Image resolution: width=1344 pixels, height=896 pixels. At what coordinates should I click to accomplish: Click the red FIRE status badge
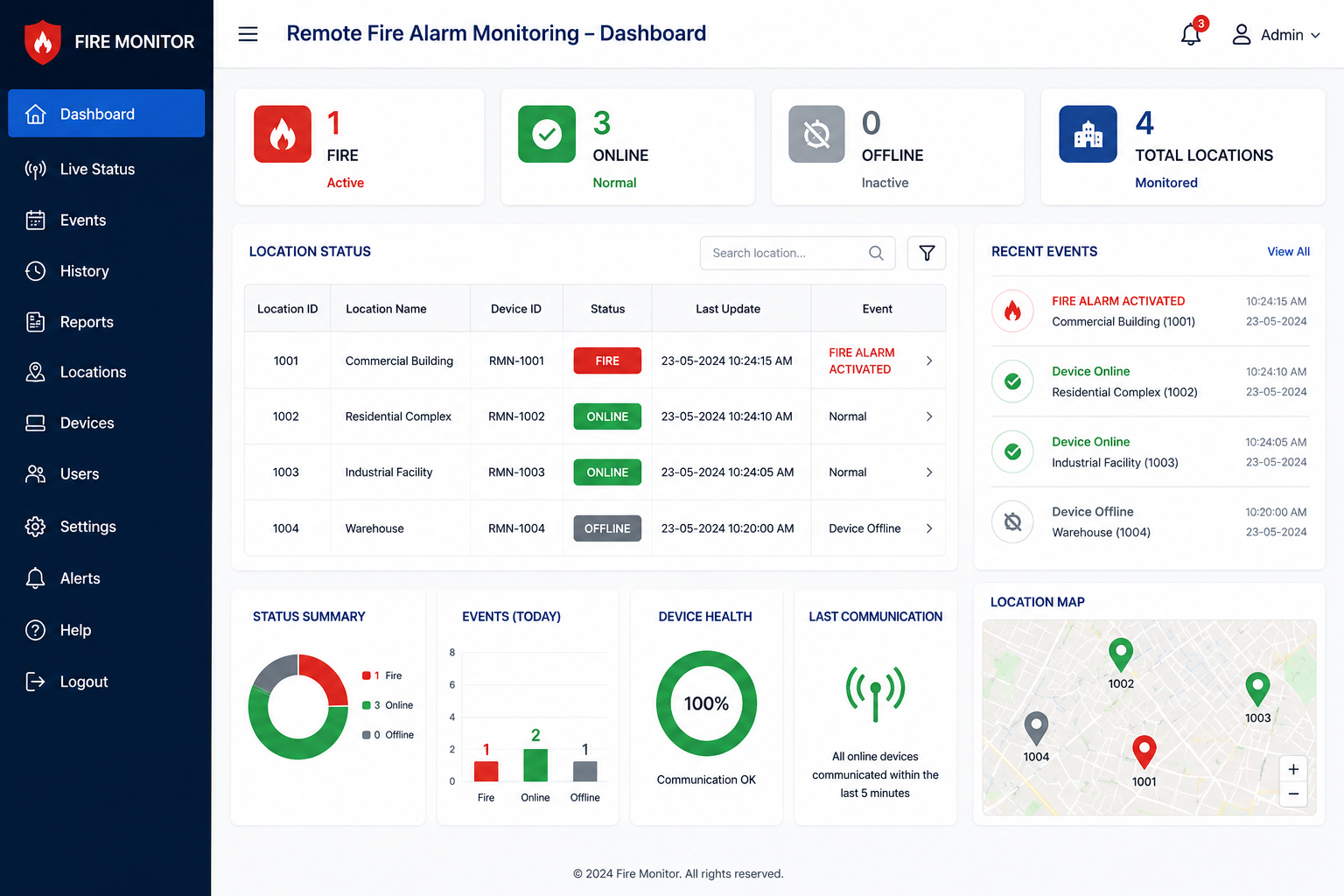coord(607,360)
